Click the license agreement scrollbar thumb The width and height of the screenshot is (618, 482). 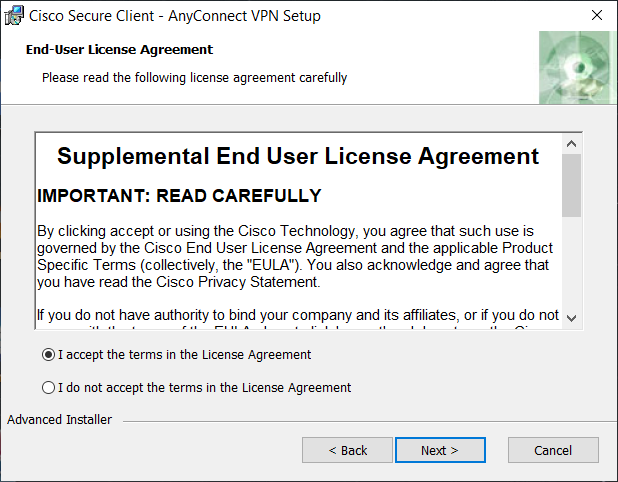coord(571,185)
